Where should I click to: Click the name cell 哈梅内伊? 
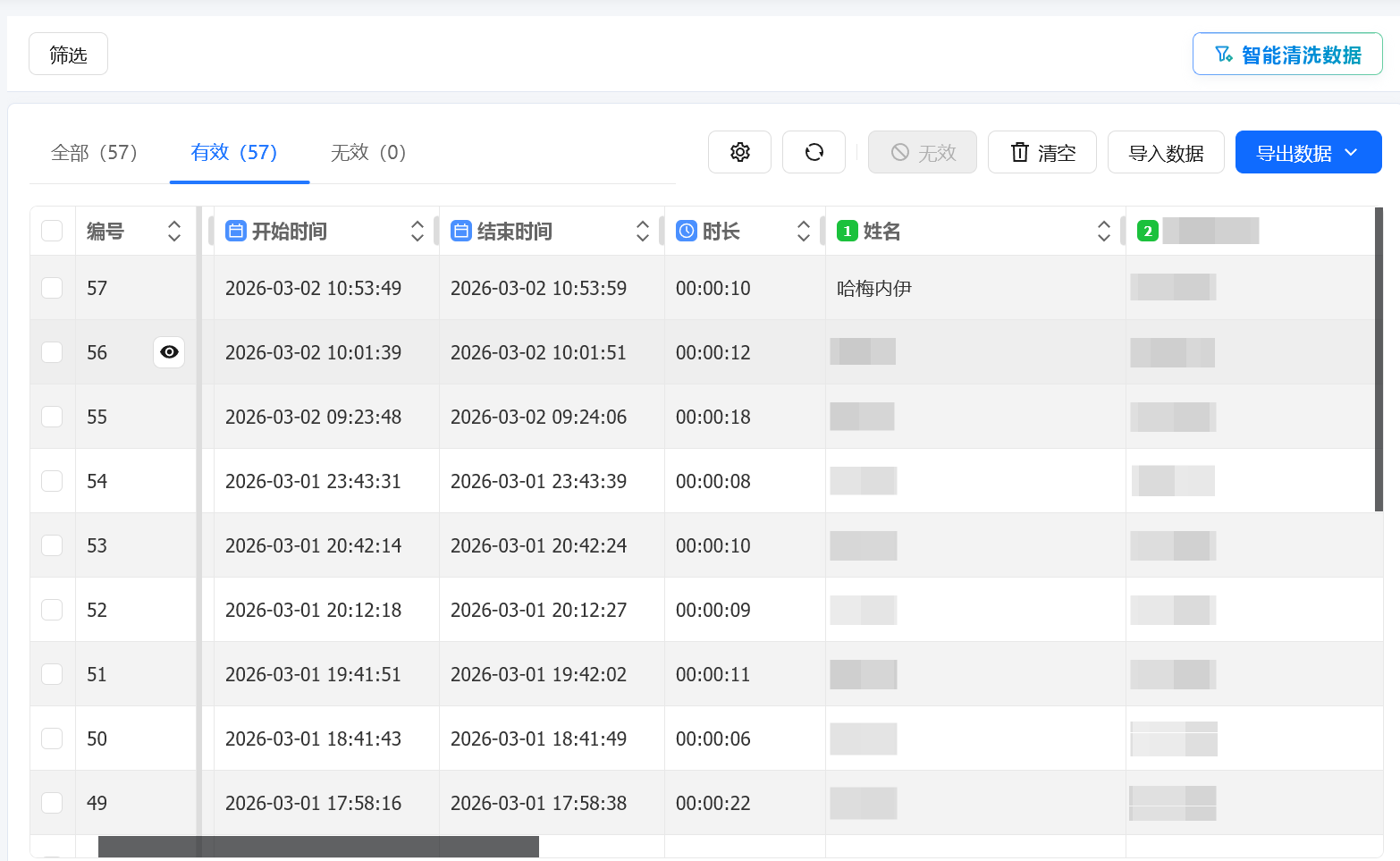point(874,288)
